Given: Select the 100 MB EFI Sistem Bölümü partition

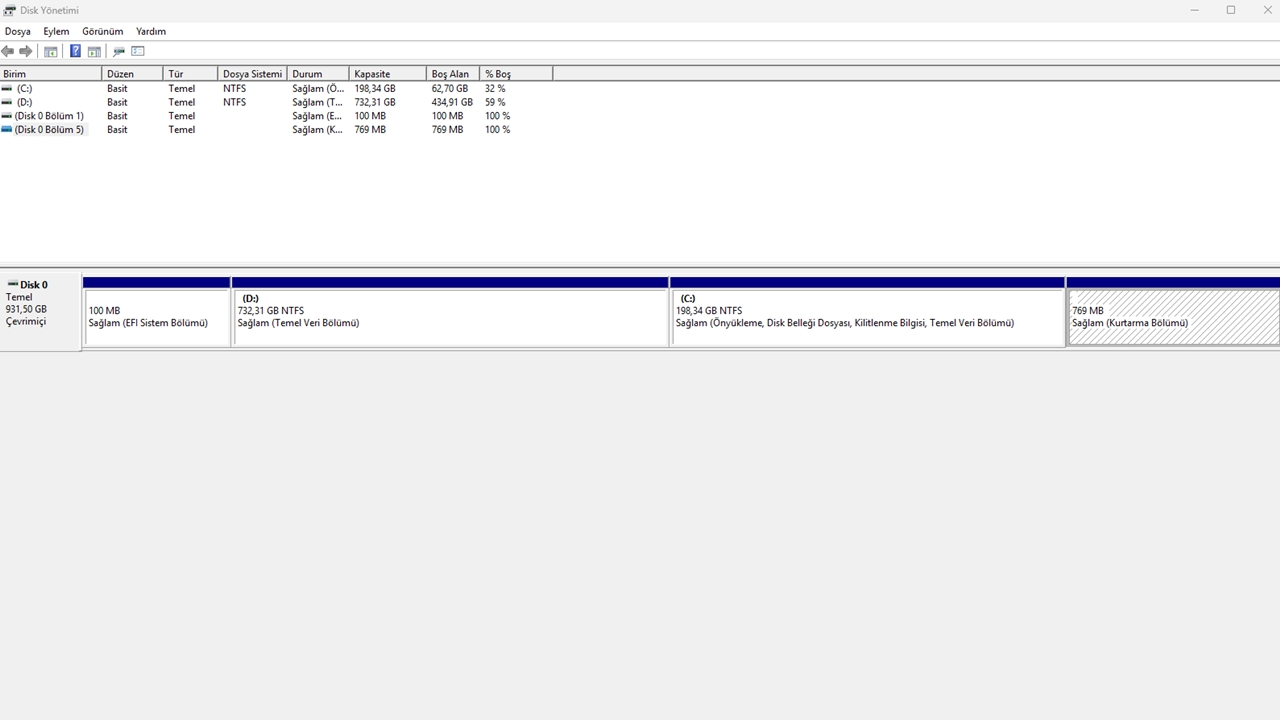Looking at the screenshot, I should [157, 318].
